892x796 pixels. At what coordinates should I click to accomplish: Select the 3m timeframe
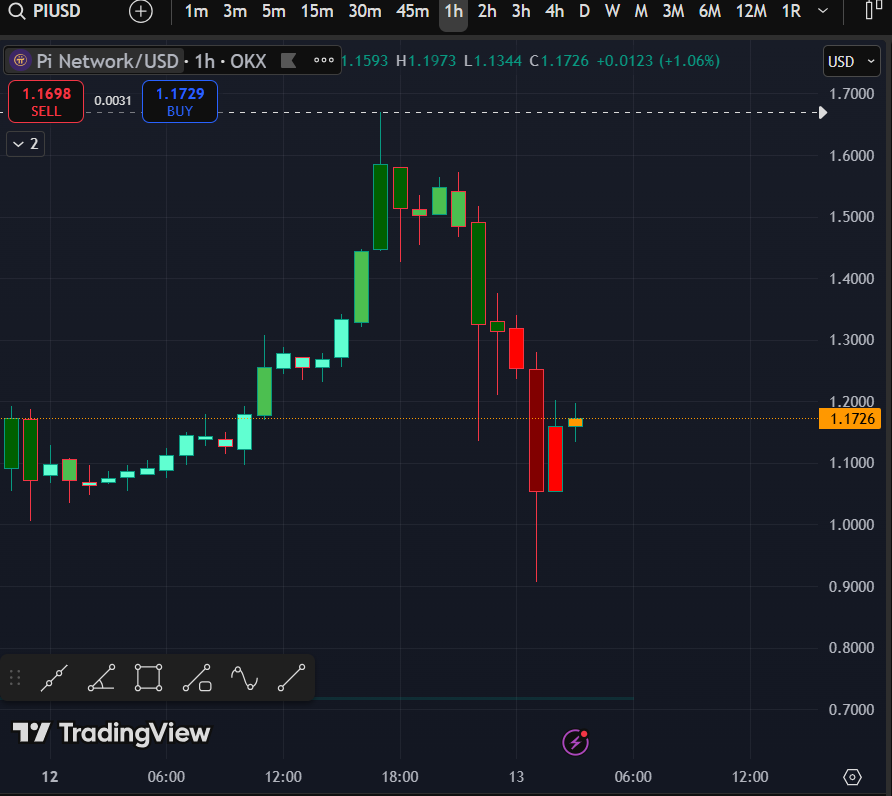click(x=235, y=11)
